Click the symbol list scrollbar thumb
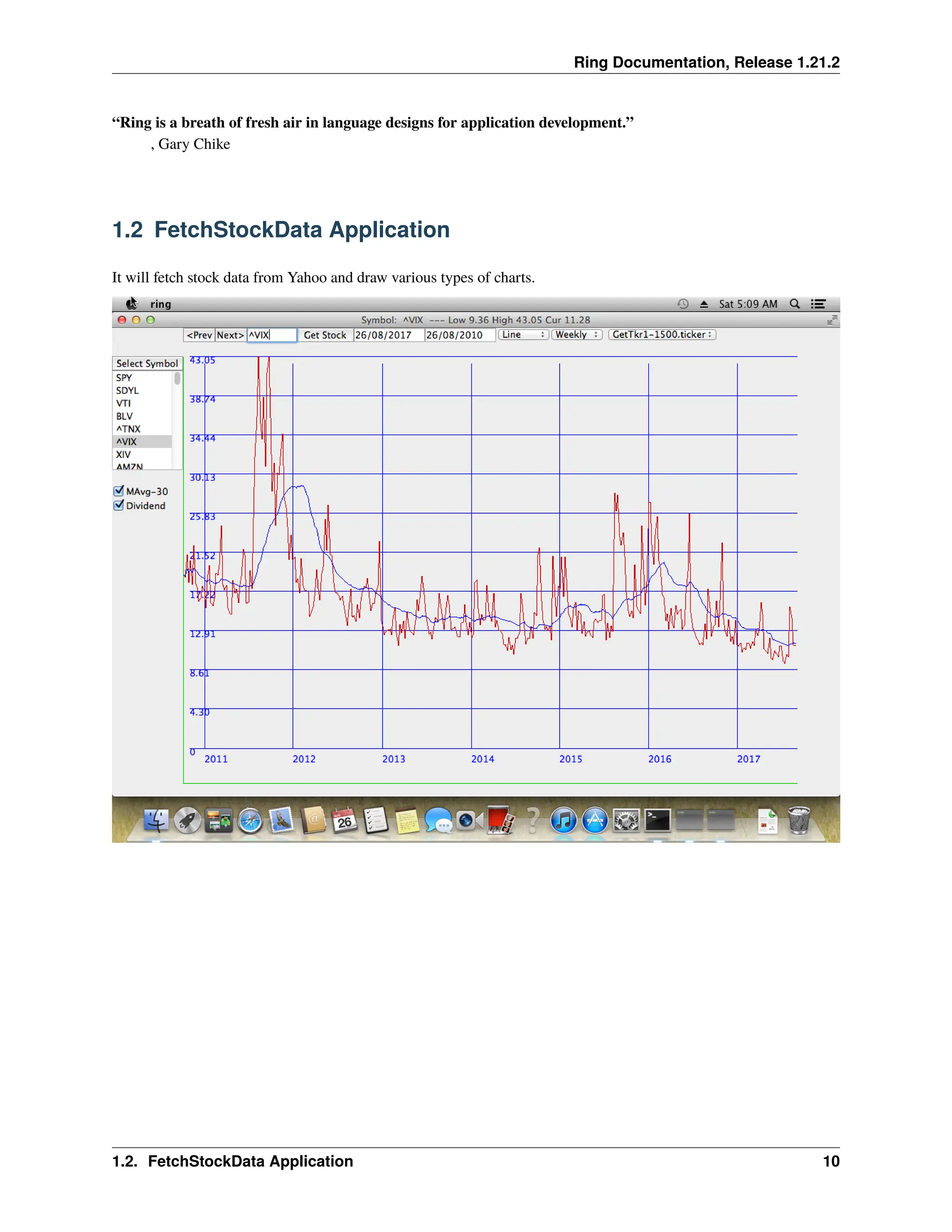This screenshot has height=1232, width=952. click(x=178, y=378)
